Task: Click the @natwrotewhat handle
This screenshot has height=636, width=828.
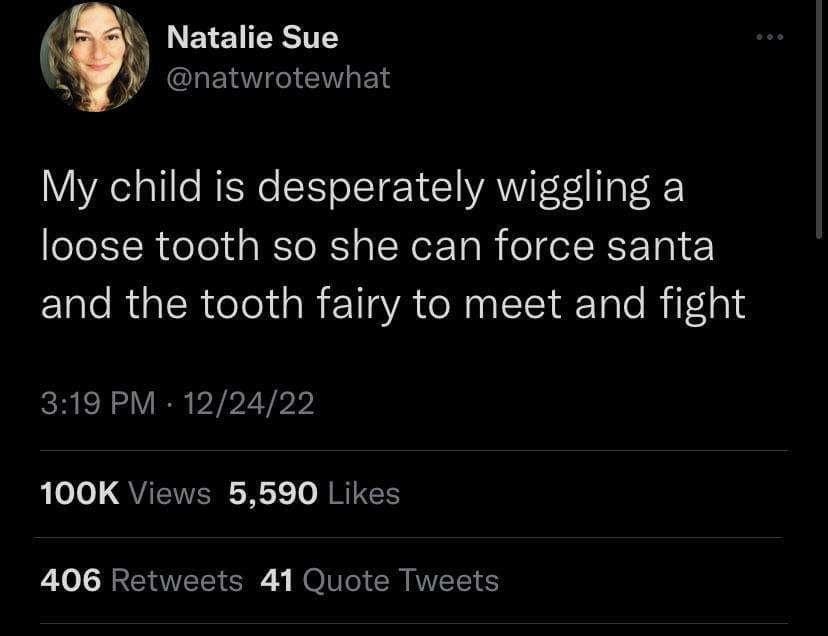Action: click(277, 77)
